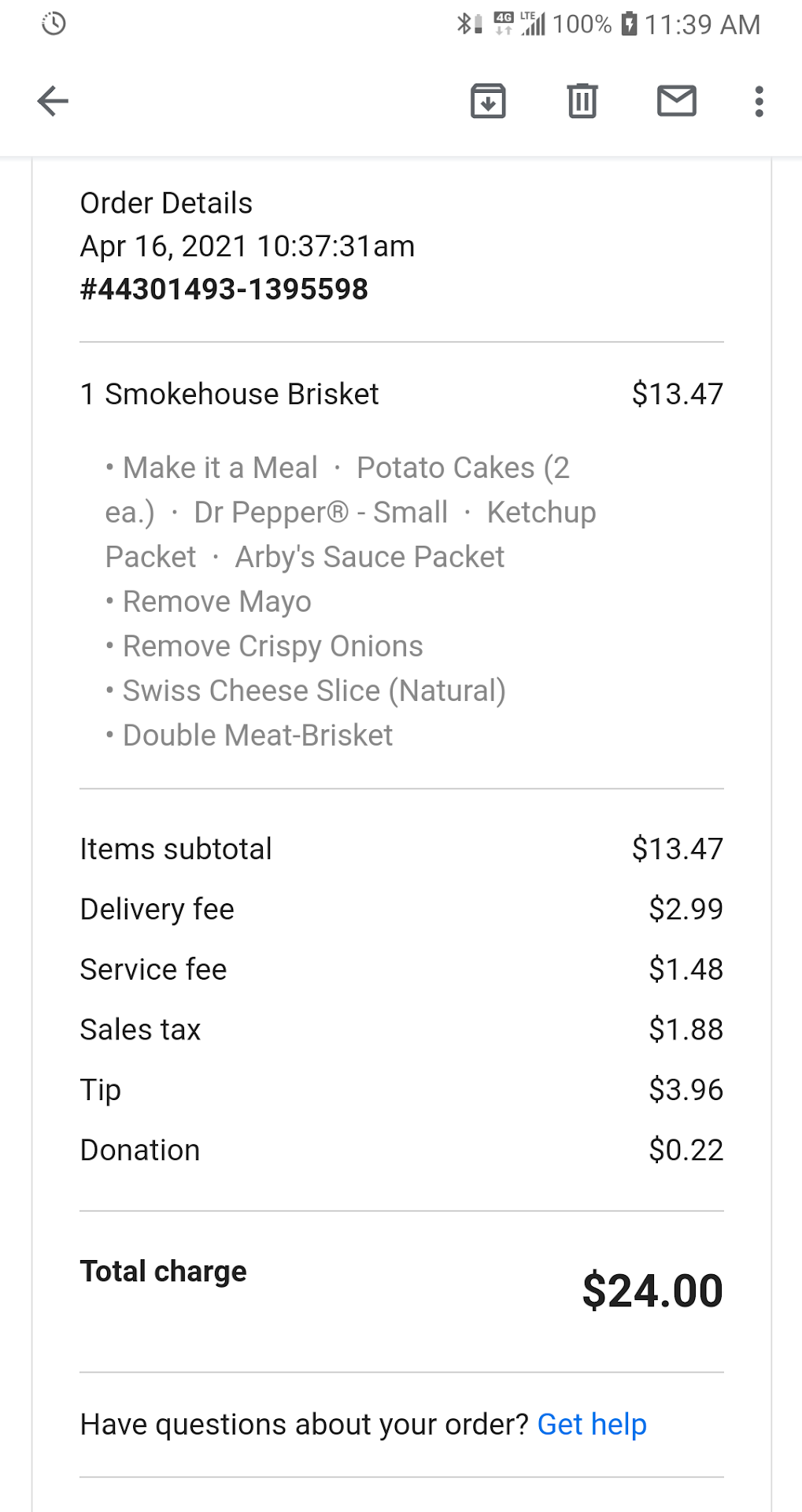
Task: Tap the 11:39 AM status bar clock
Action: point(702,24)
